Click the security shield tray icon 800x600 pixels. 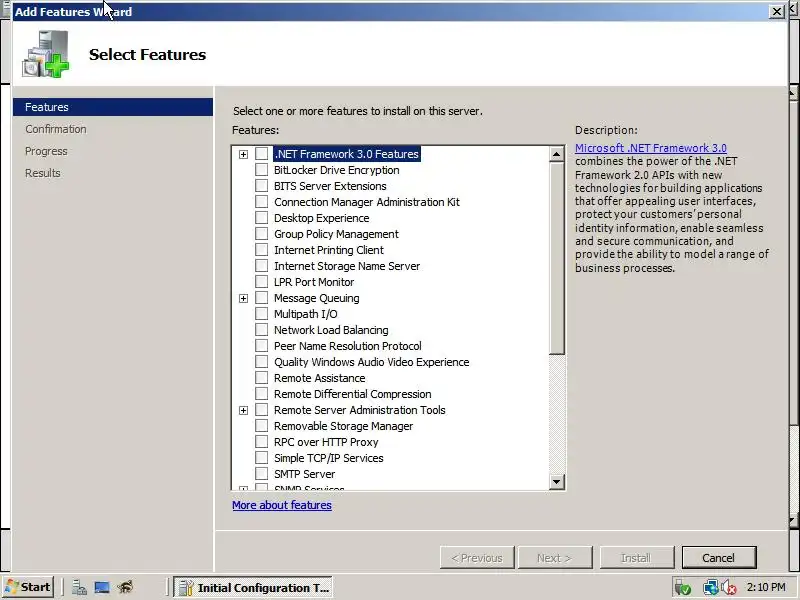click(x=682, y=588)
